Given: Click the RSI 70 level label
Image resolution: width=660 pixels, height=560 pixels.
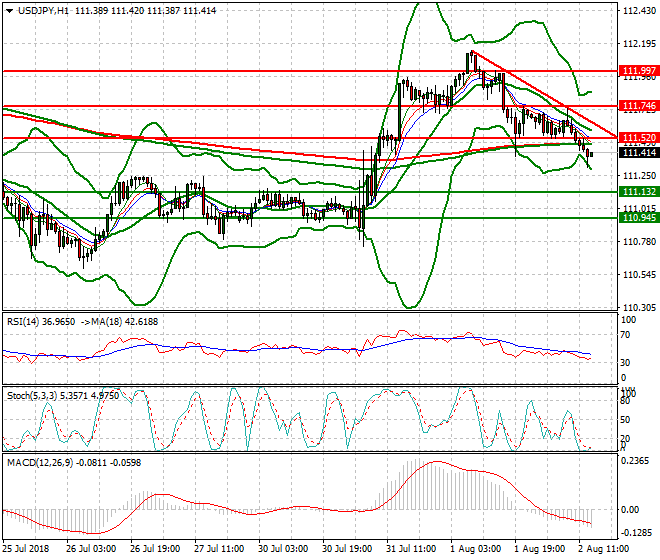Looking at the screenshot, I should pos(625,335).
